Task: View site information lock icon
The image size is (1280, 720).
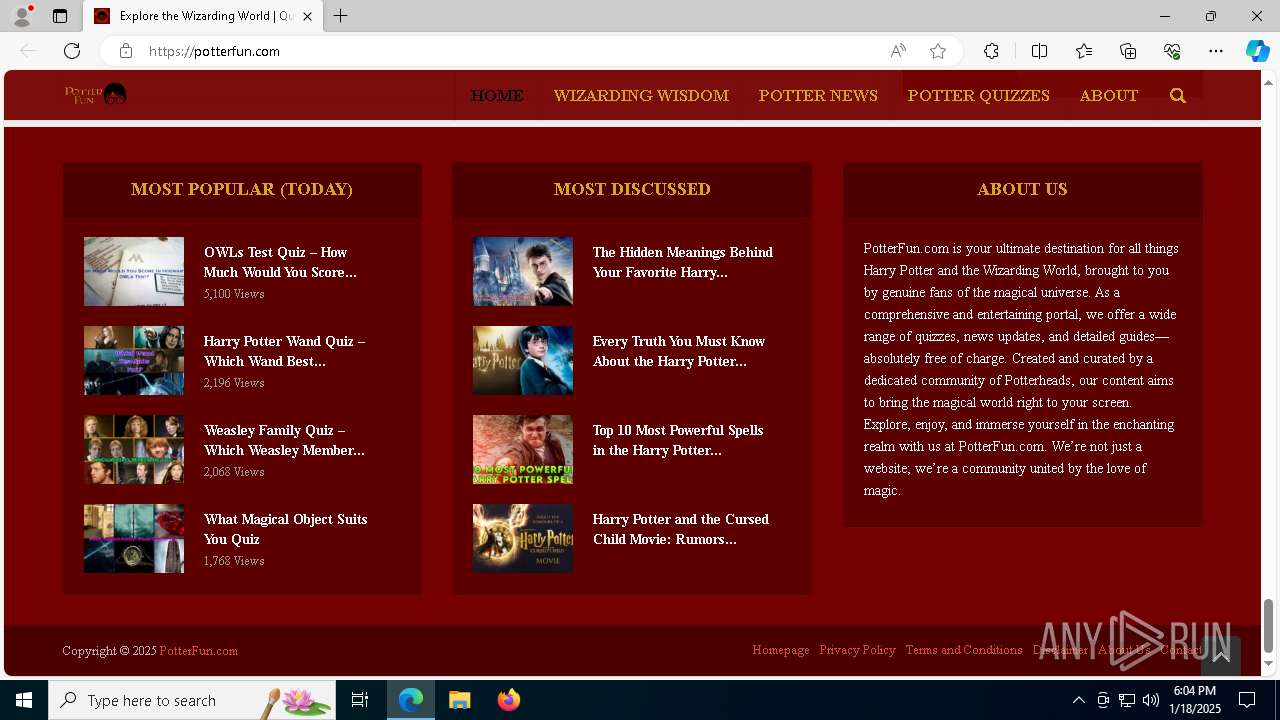Action: point(126,51)
